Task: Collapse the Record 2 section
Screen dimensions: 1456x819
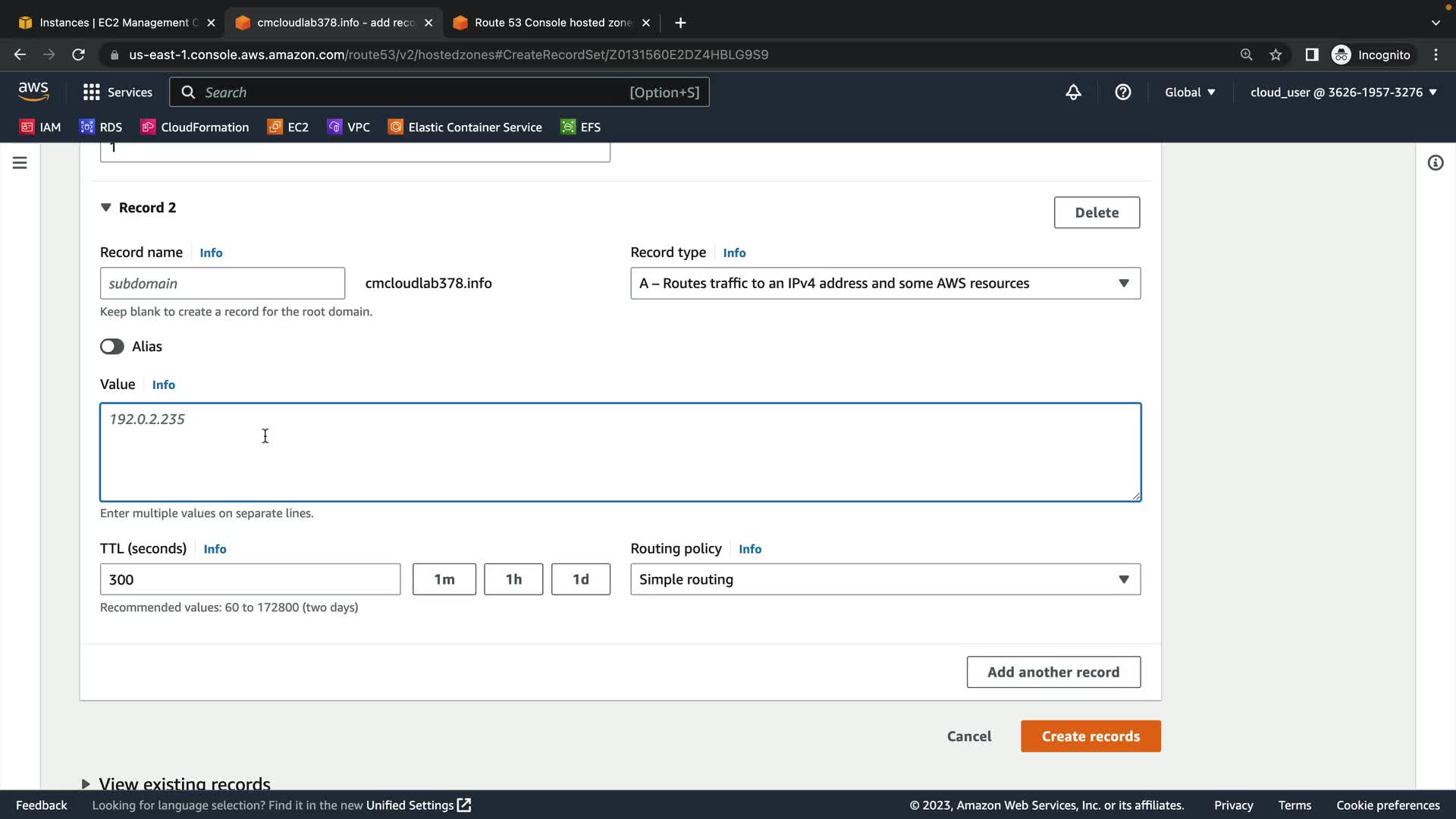Action: 106,208
